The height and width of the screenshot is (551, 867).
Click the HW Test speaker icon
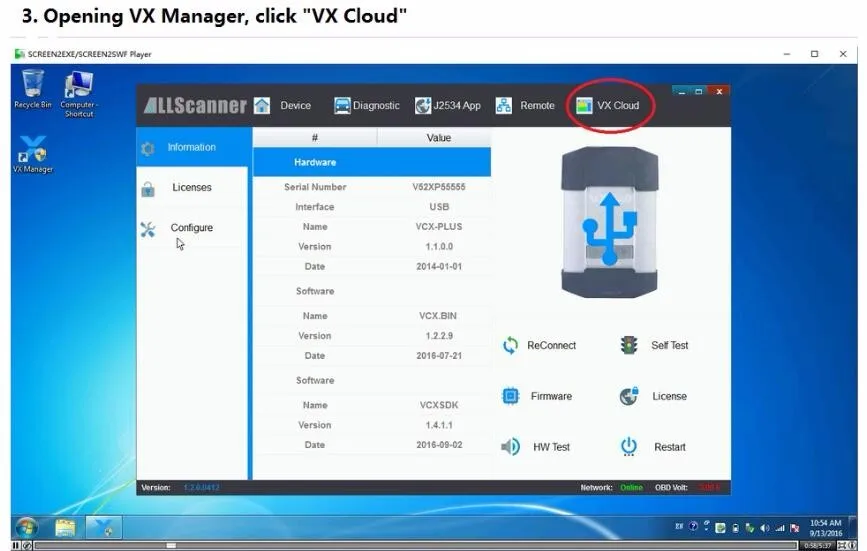click(x=510, y=447)
